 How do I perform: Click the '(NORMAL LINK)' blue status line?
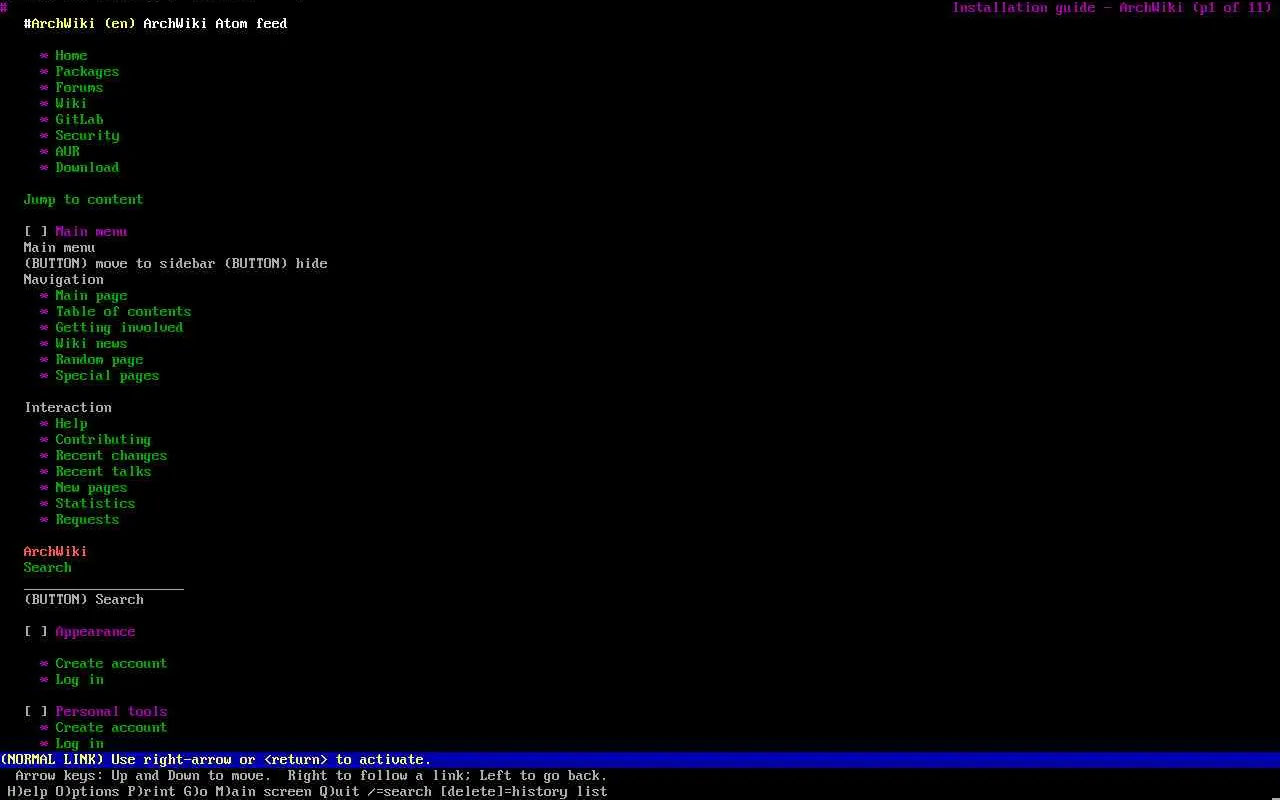(x=640, y=759)
